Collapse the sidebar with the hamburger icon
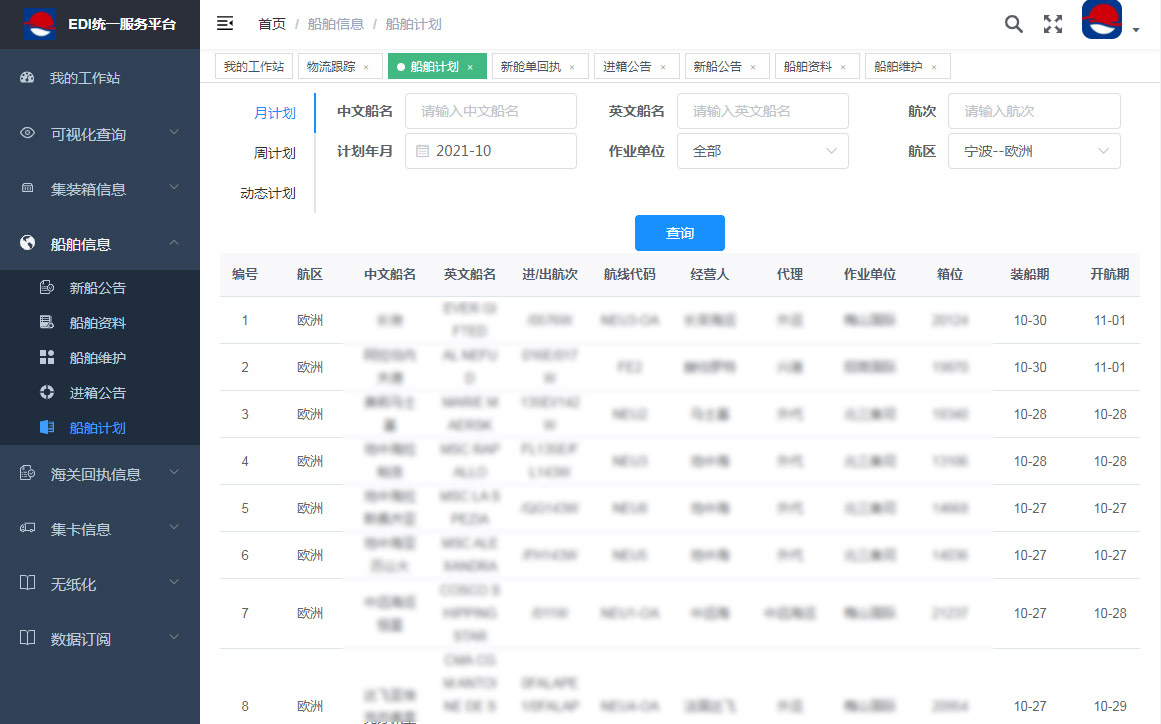The height and width of the screenshot is (724, 1161). (x=225, y=23)
